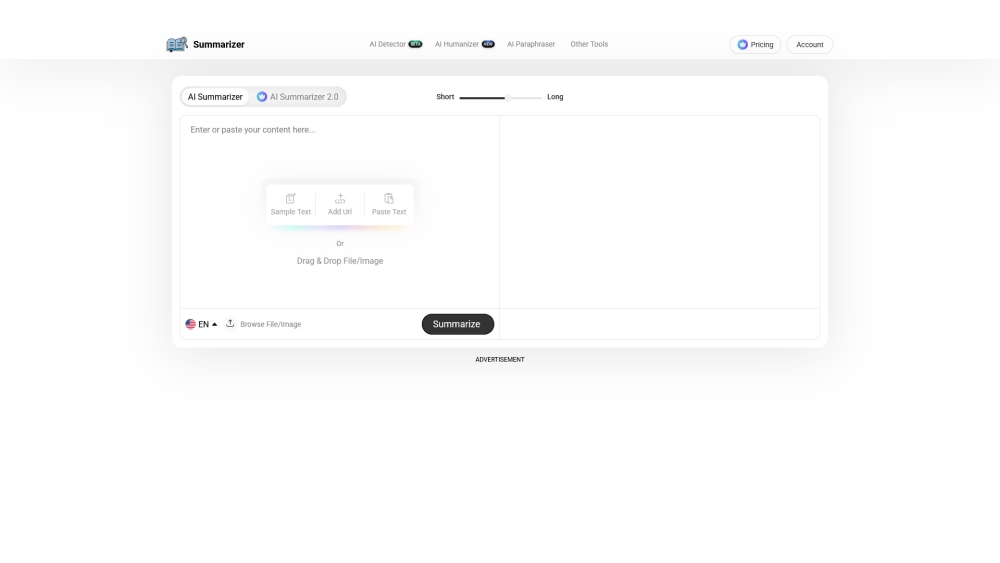The image size is (1000, 563).
Task: Expand the EN language dropdown arrow
Action: [x=214, y=324]
